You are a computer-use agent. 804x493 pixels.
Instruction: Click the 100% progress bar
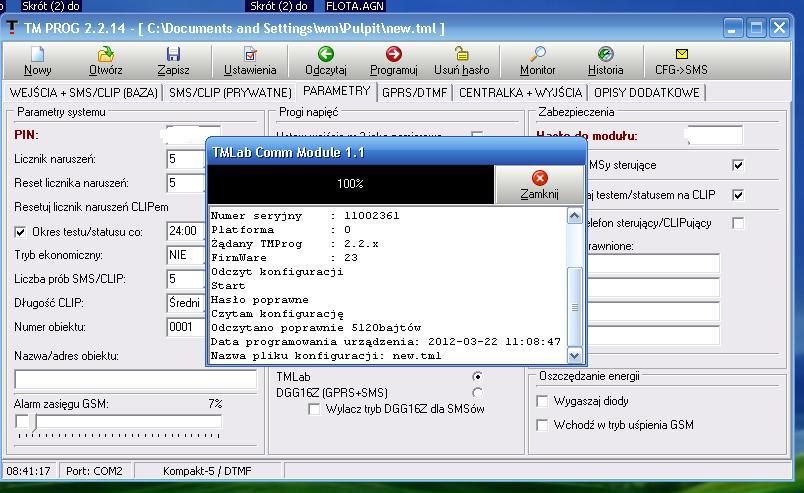[351, 184]
